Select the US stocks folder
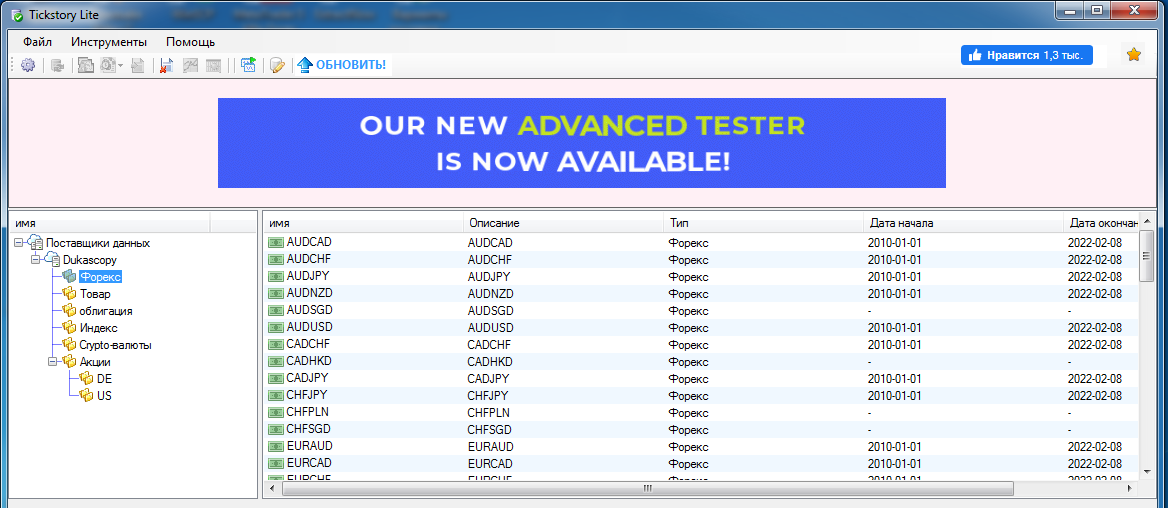The height and width of the screenshot is (508, 1168). click(104, 396)
